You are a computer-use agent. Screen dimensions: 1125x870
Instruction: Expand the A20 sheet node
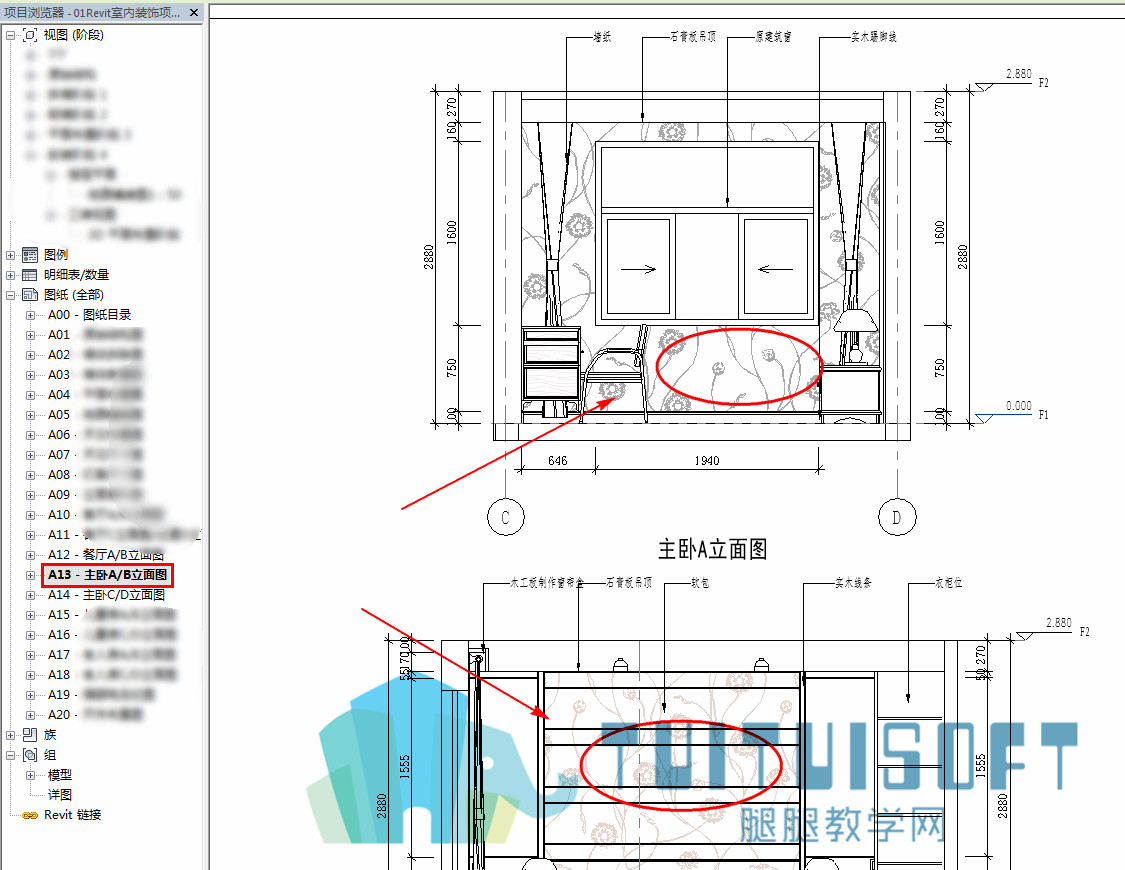(30, 714)
